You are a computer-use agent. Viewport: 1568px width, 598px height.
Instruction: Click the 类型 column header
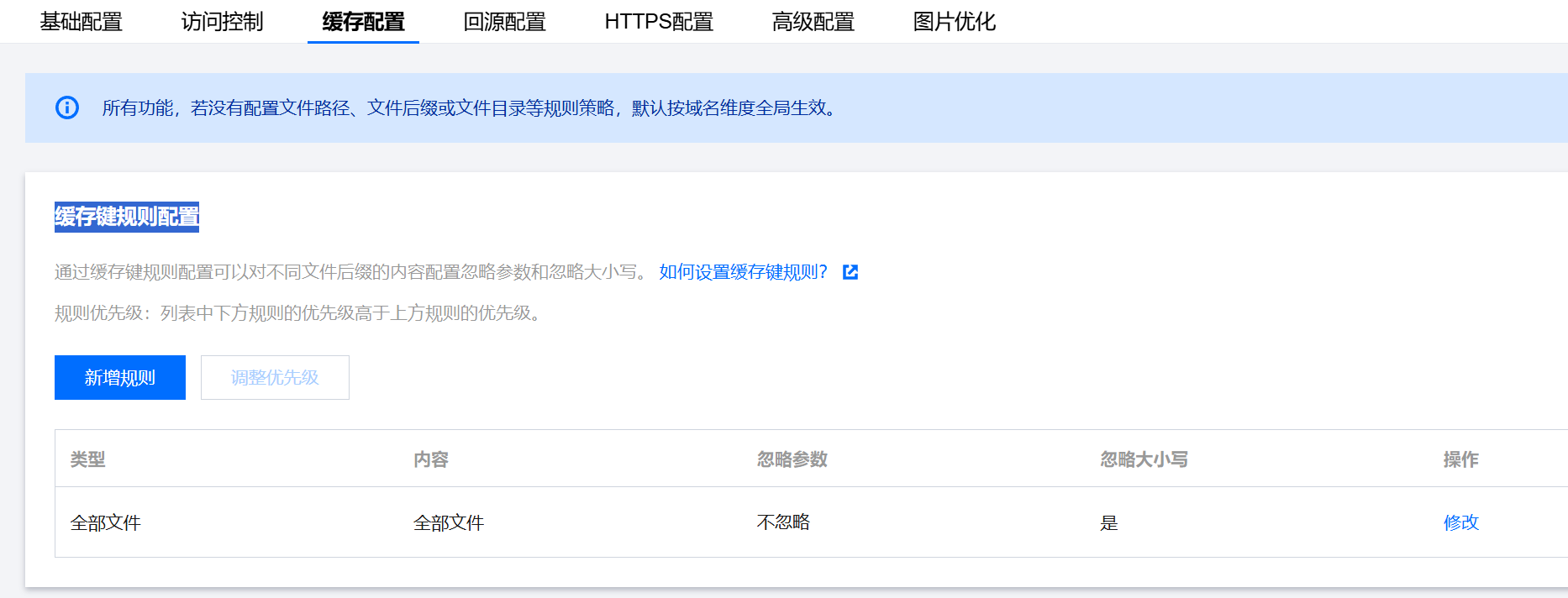88,459
